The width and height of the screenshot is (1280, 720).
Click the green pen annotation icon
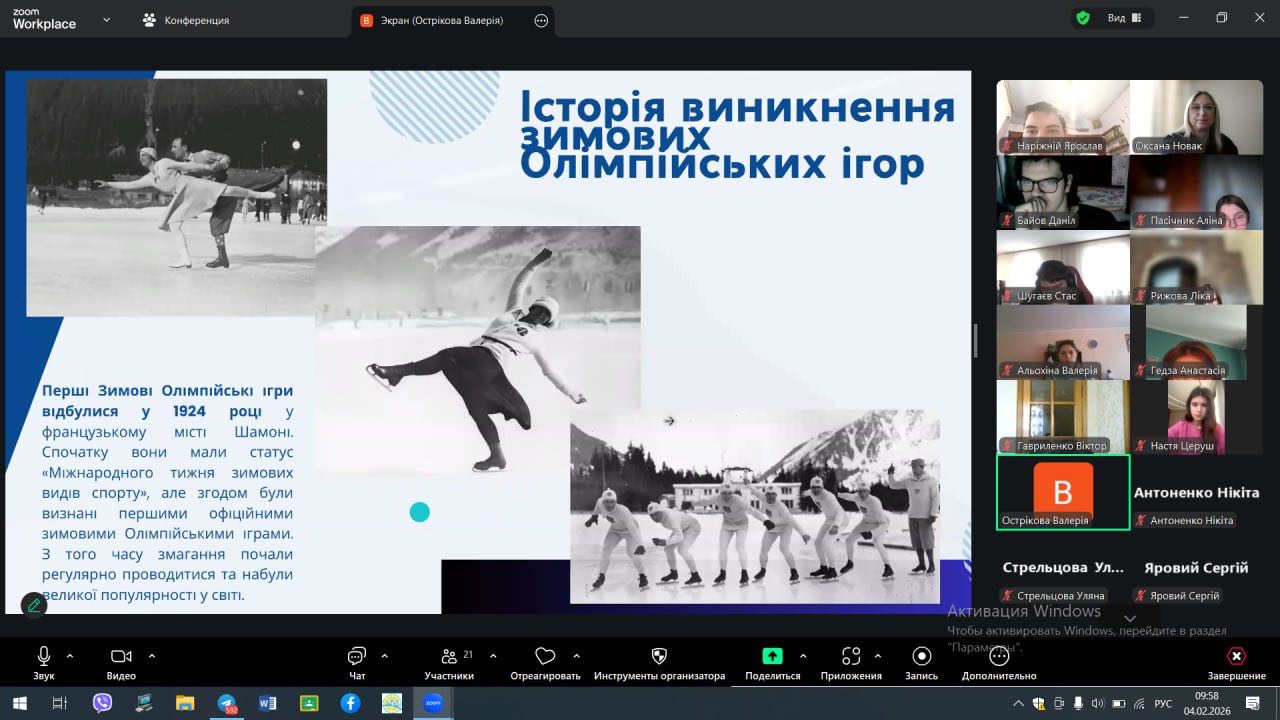click(34, 604)
